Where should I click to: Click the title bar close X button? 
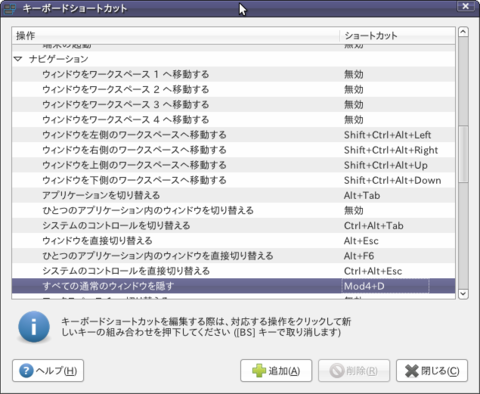466,6
